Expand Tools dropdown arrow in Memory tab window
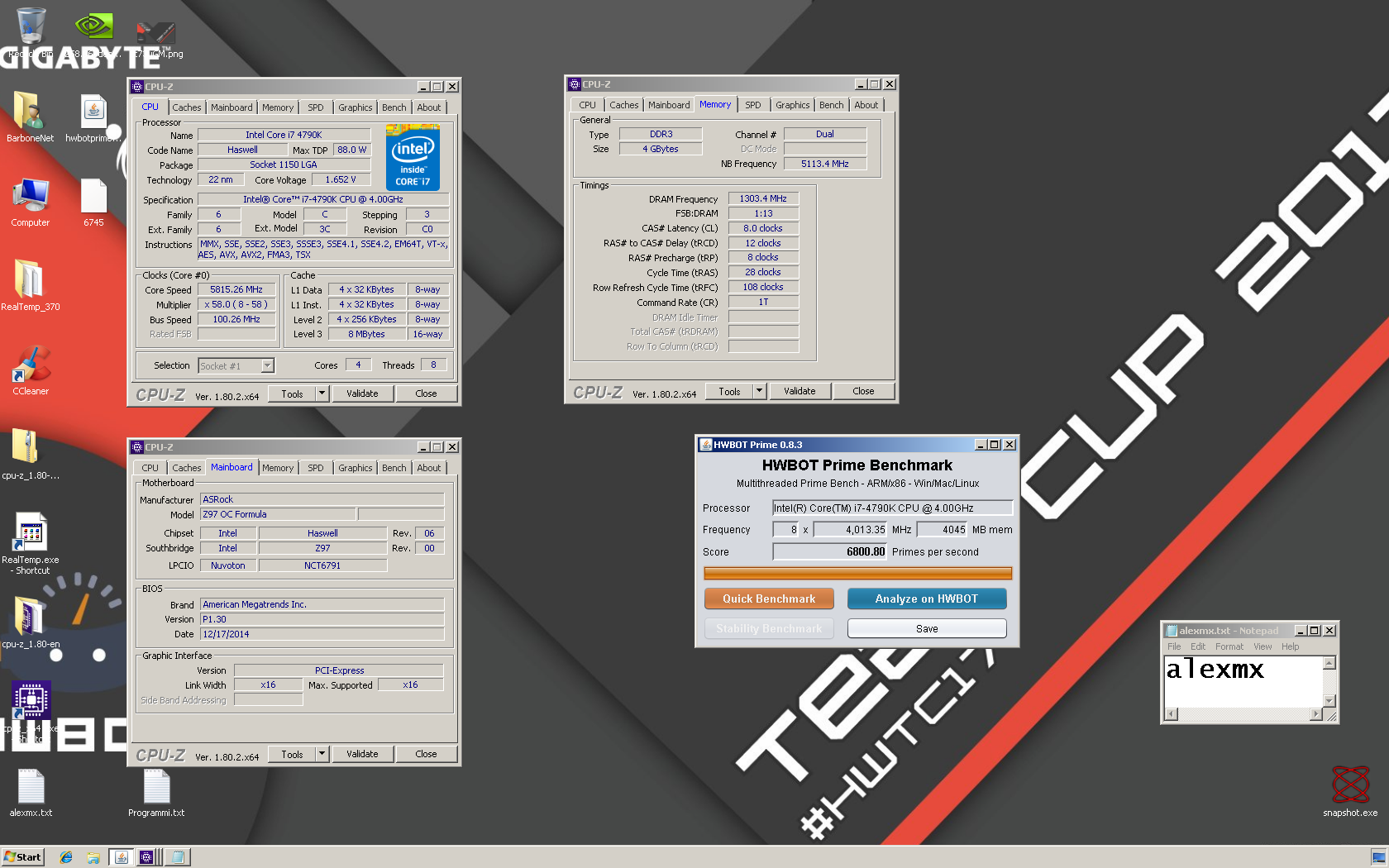Image resolution: width=1389 pixels, height=868 pixels. point(760,391)
